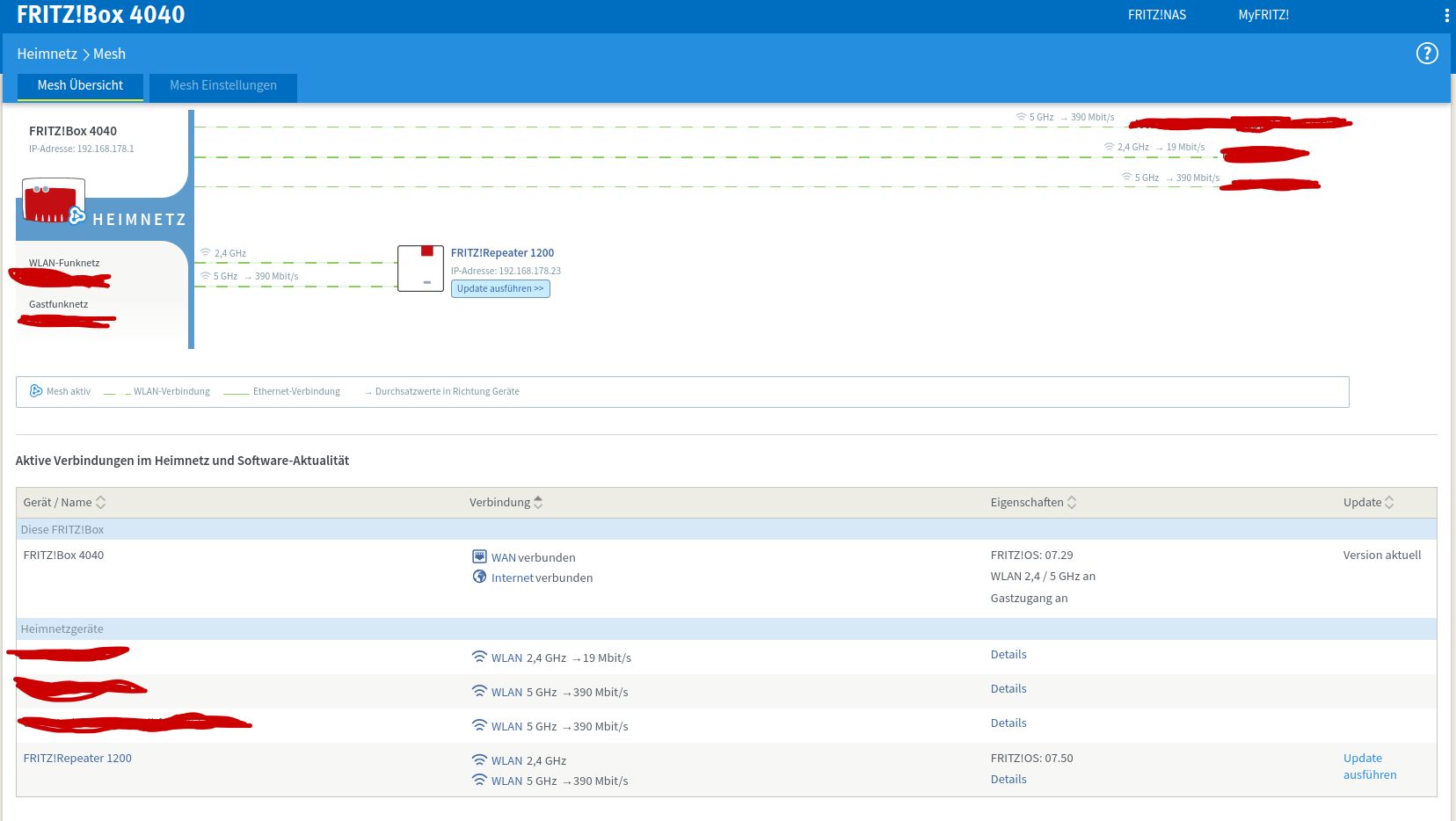Open FRITZ!Repeater 1200 link in the table

coord(77,759)
